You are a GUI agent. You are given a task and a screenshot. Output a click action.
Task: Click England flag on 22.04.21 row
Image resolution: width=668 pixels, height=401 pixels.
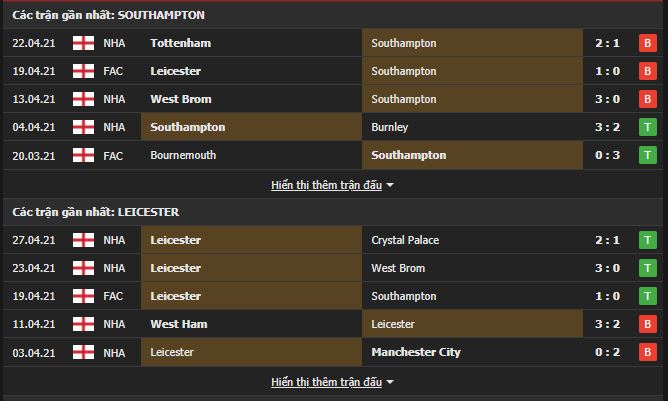[84, 43]
